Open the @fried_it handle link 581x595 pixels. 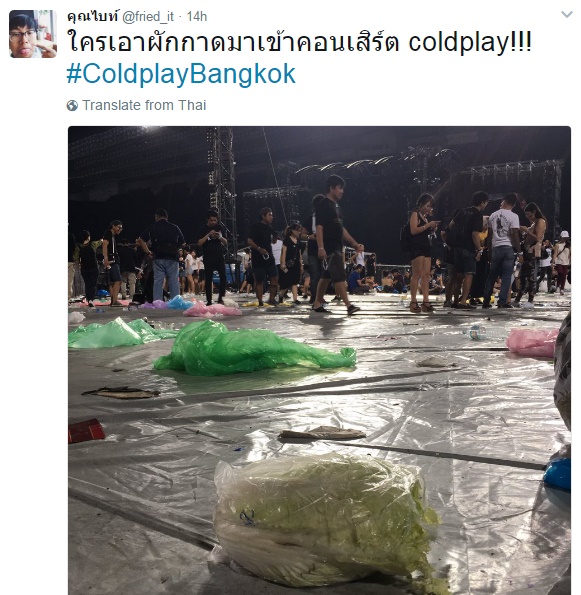point(148,17)
